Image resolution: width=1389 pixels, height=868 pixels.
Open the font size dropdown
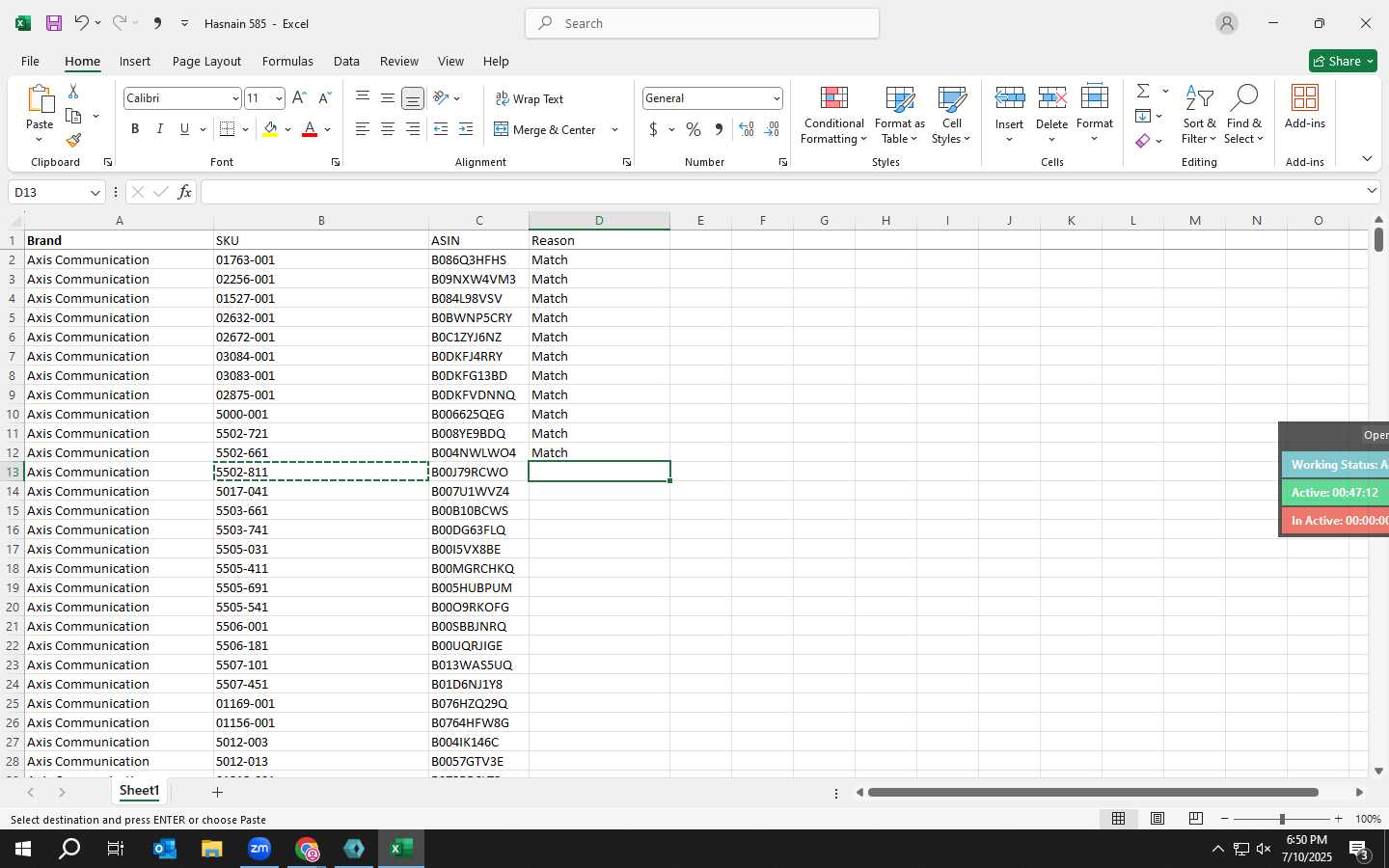point(279,98)
